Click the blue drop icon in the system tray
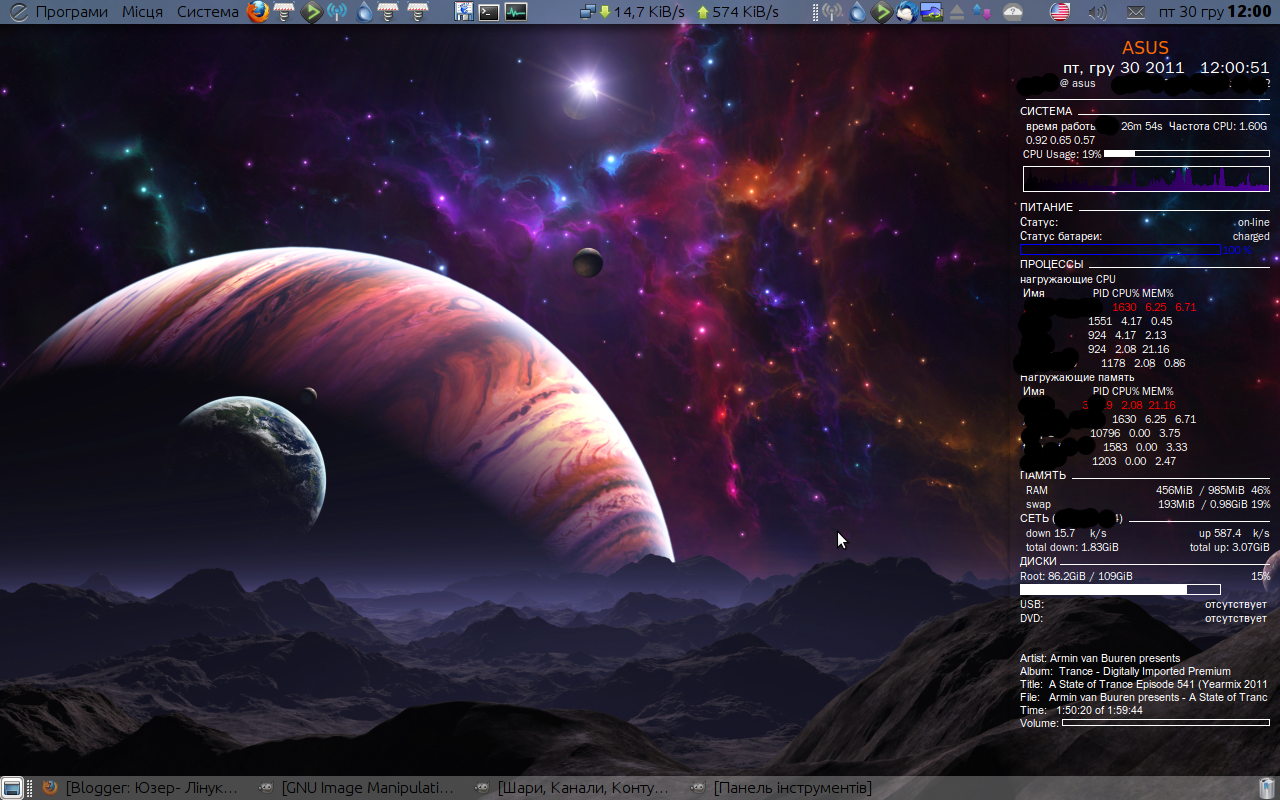 coord(858,12)
